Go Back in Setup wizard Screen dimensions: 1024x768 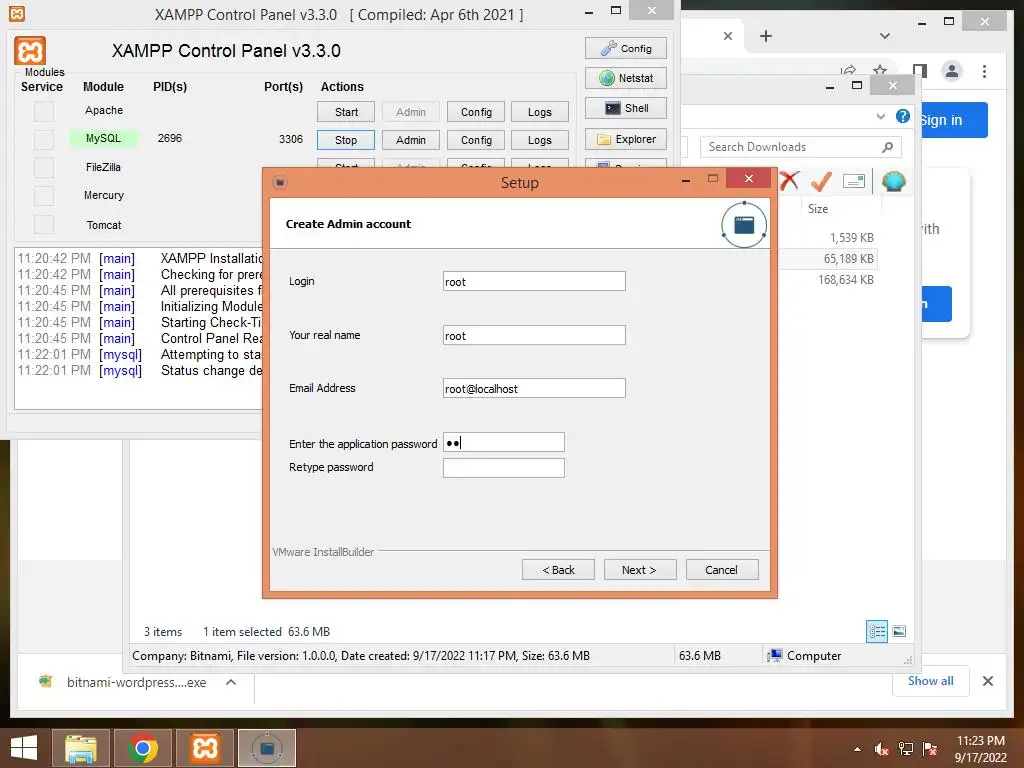(558, 569)
